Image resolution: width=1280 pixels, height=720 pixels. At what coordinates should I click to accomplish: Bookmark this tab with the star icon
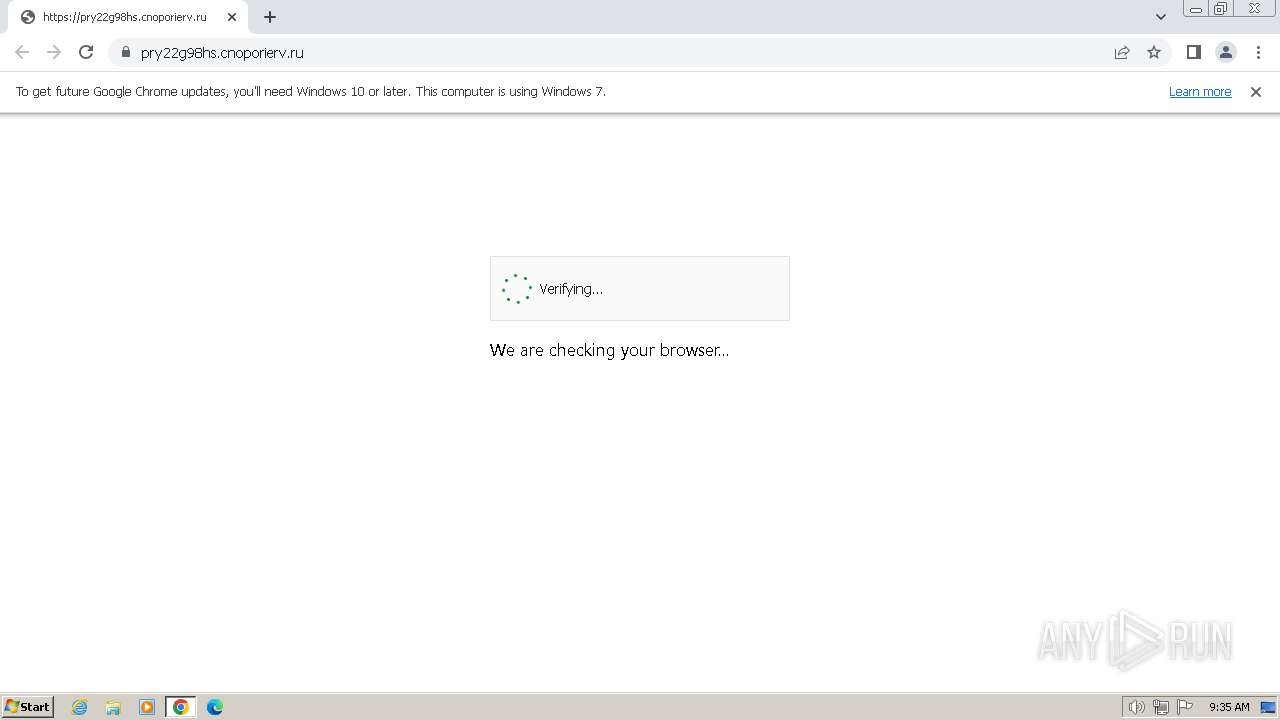tap(1154, 52)
